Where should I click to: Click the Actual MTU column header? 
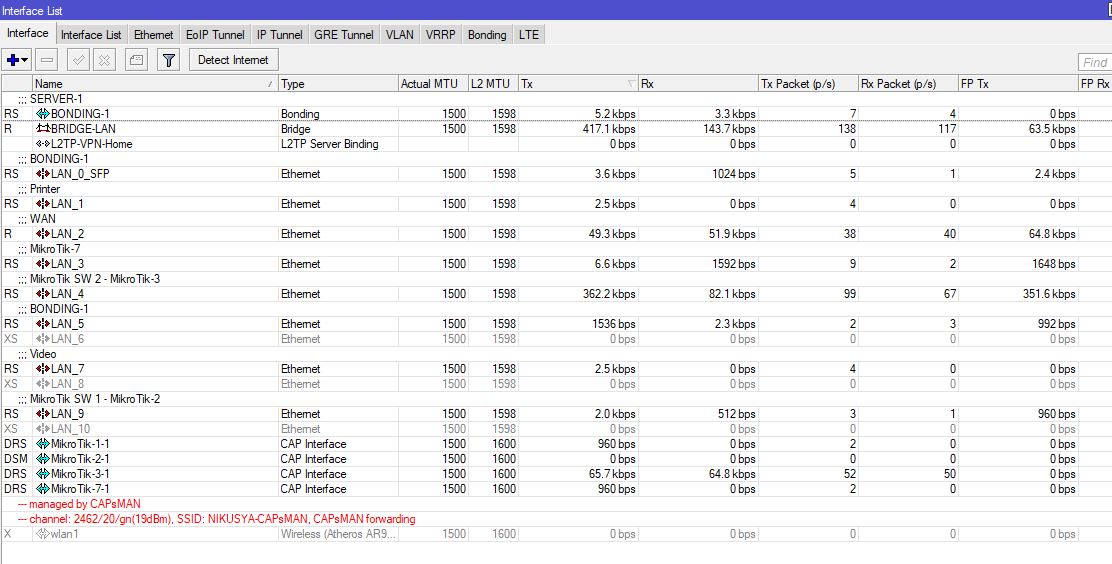[x=433, y=84]
